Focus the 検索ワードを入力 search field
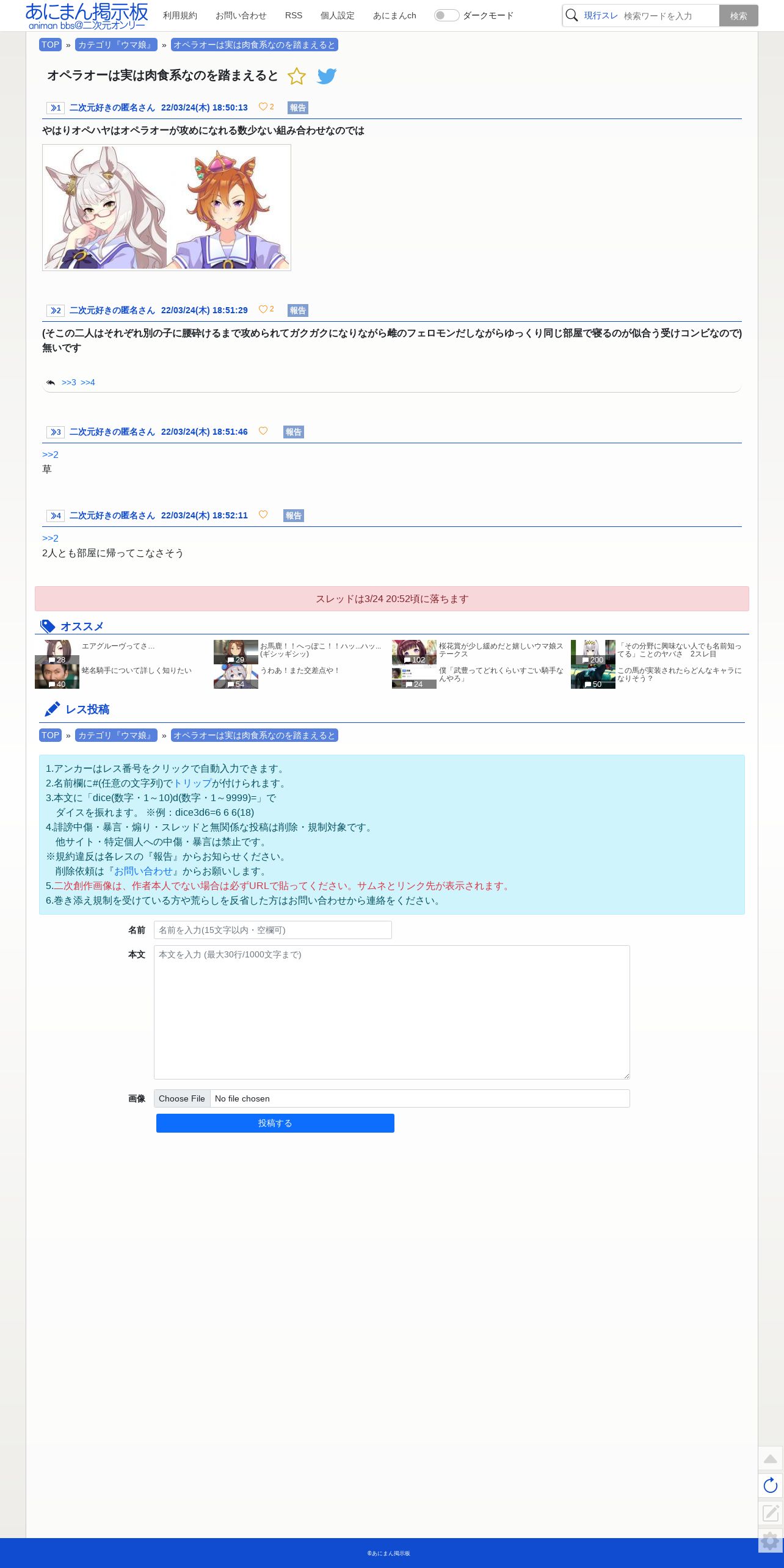Image resolution: width=784 pixels, height=1568 pixels. 670,16
